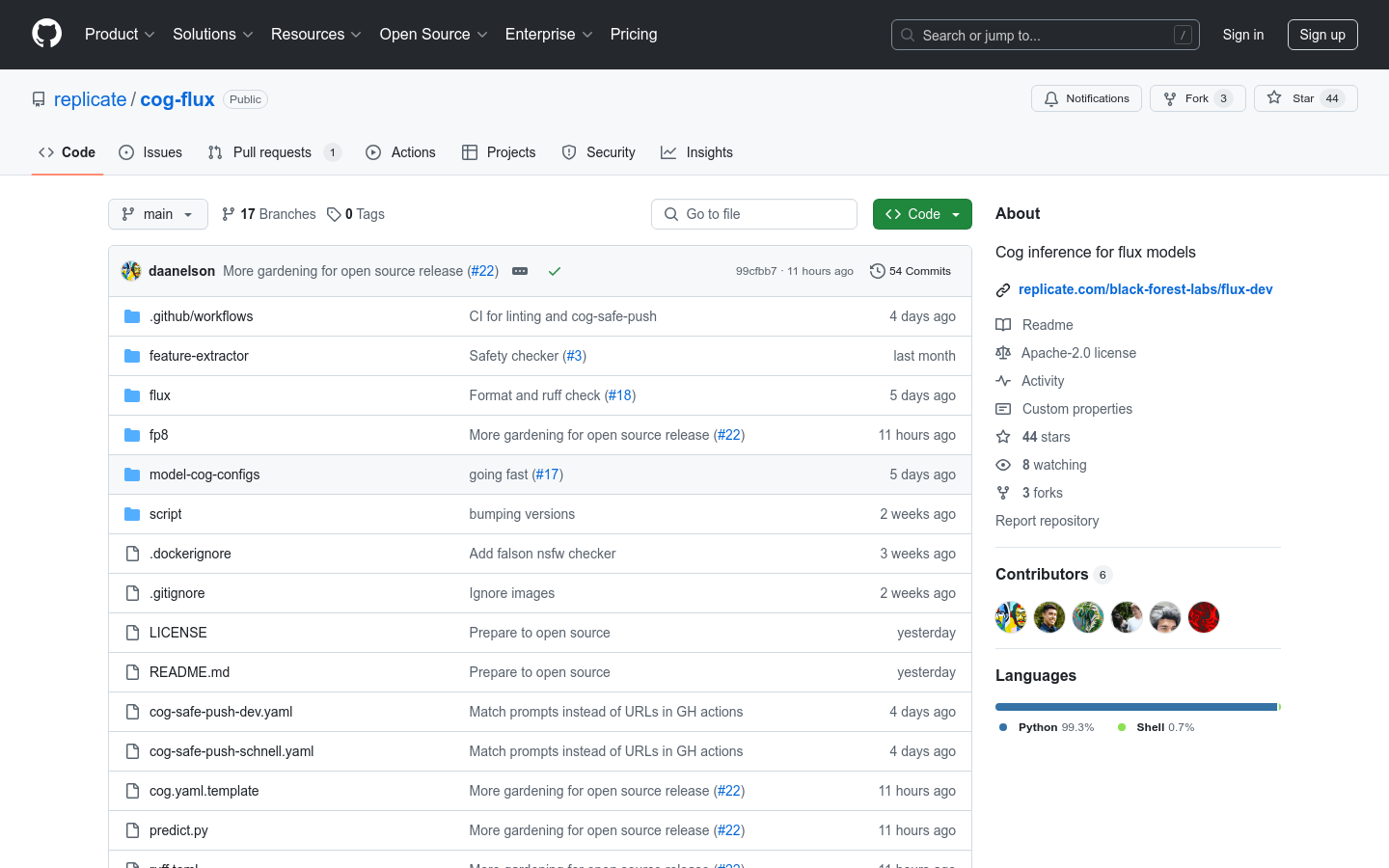Click the Python language bar segment

point(1135,707)
